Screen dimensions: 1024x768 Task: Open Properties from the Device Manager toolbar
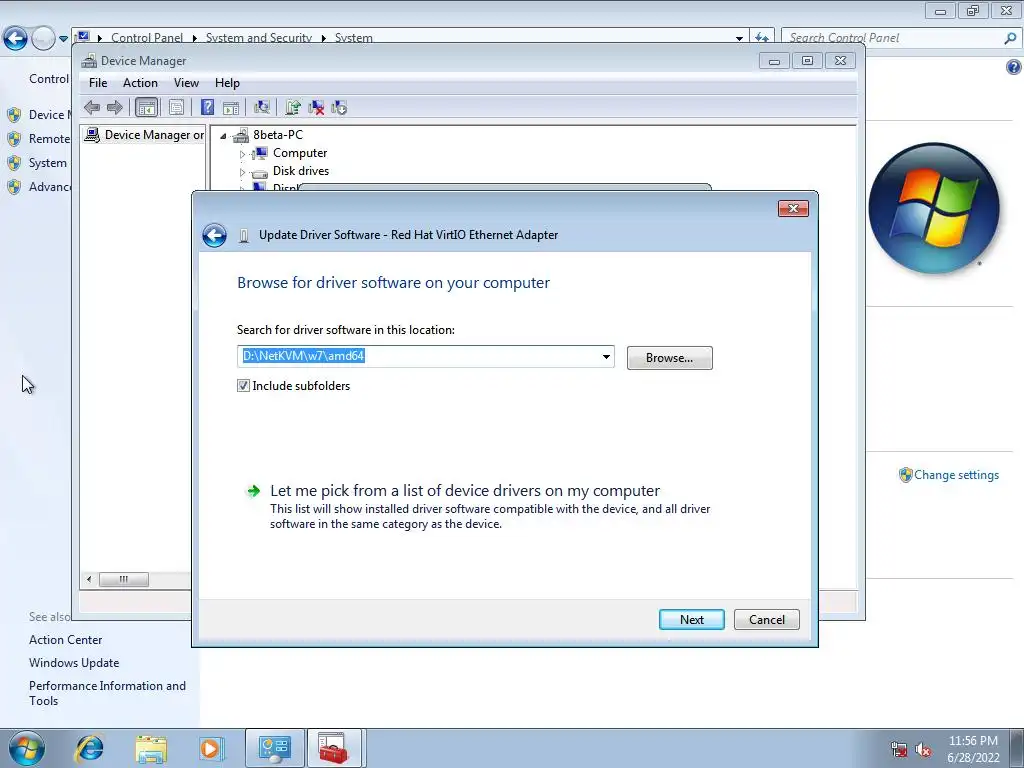click(x=176, y=108)
